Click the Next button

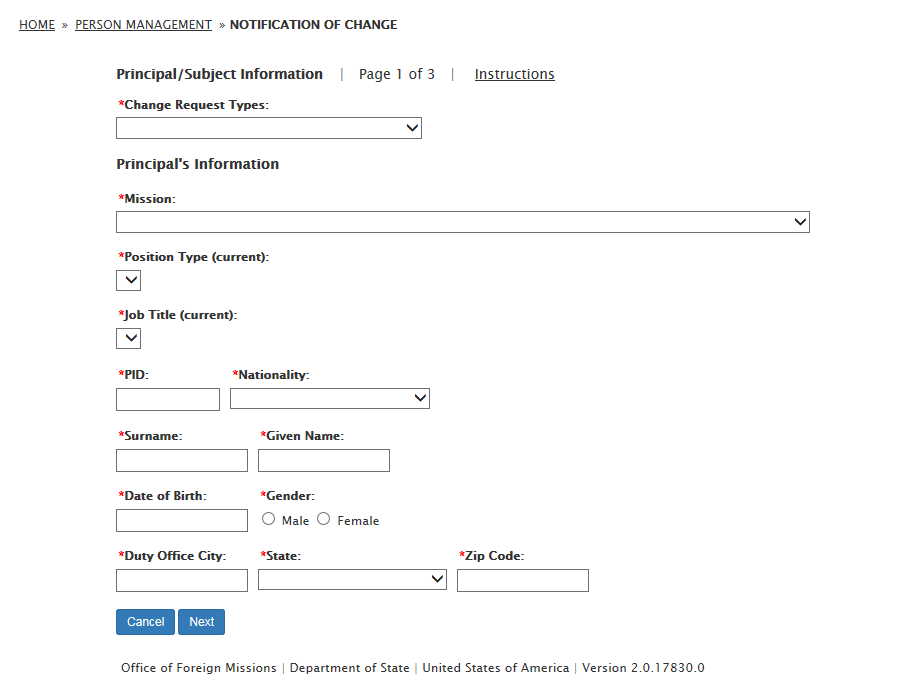coord(202,622)
